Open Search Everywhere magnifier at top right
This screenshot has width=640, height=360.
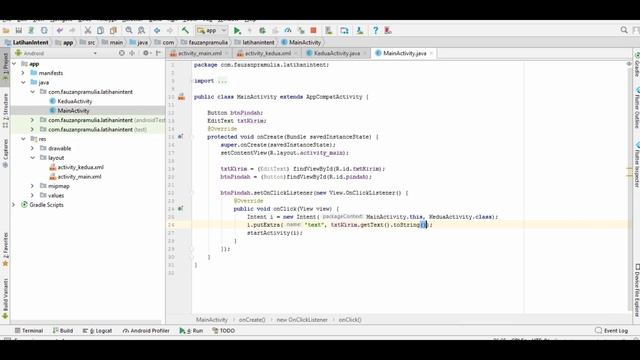(x=624, y=30)
